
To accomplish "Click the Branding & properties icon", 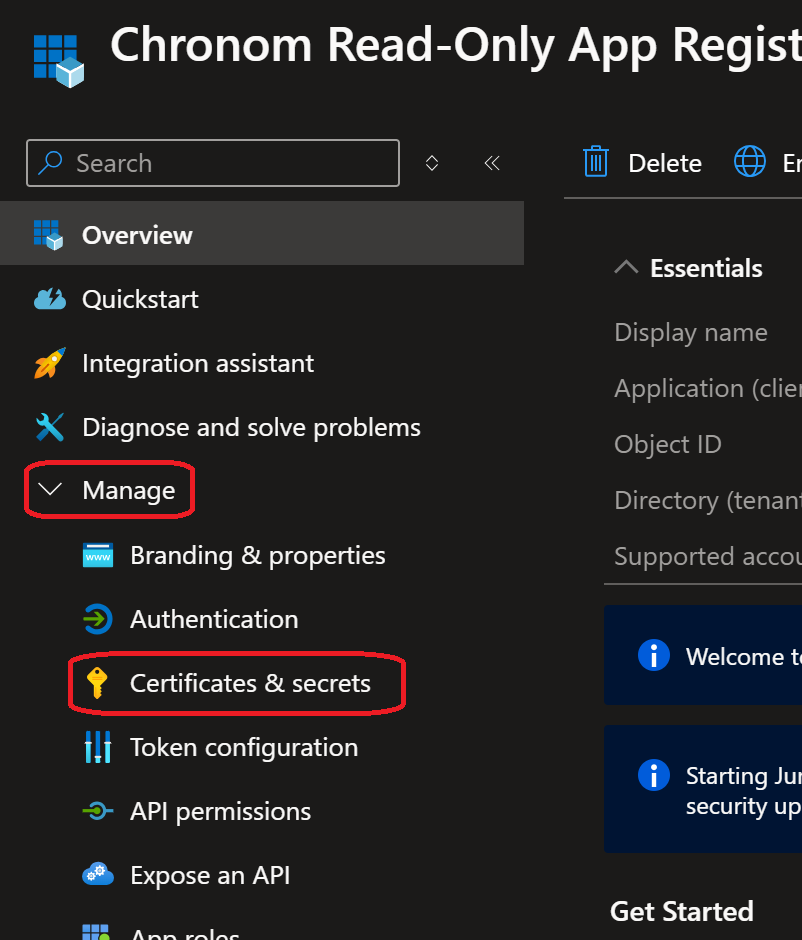I will tap(98, 555).
